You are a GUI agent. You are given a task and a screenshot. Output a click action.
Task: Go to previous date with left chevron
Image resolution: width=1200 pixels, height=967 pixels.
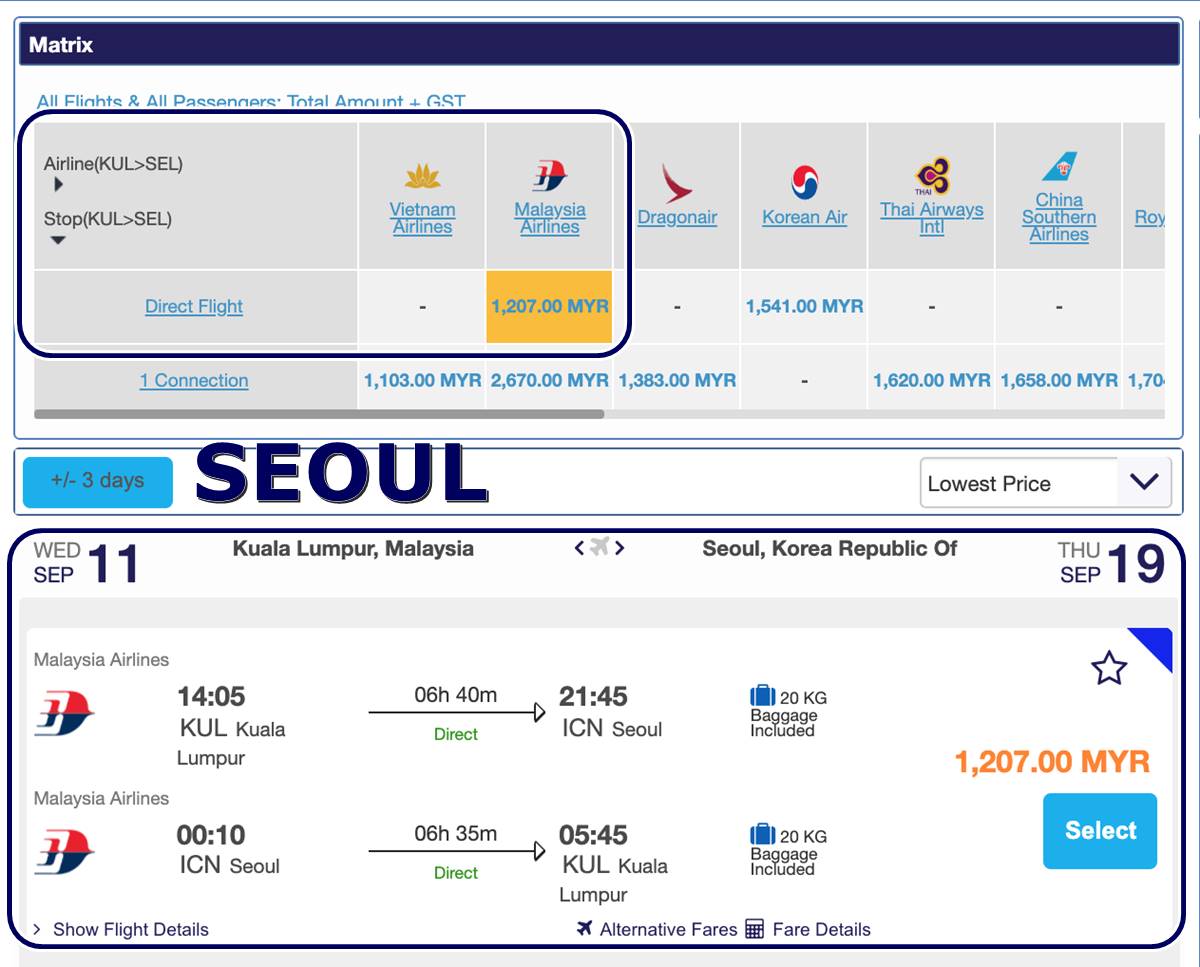578,547
